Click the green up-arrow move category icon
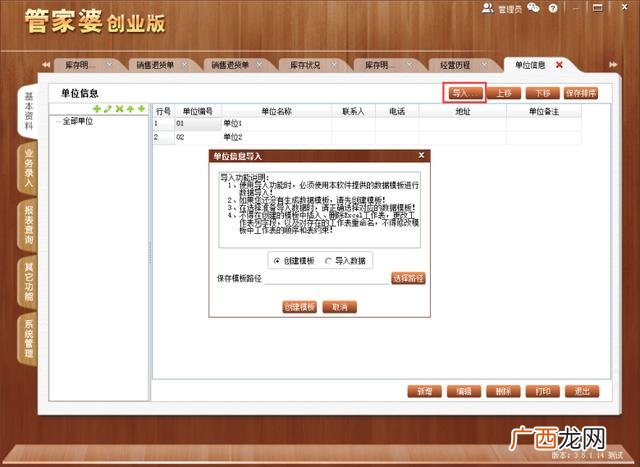The image size is (640, 467). click(x=130, y=109)
